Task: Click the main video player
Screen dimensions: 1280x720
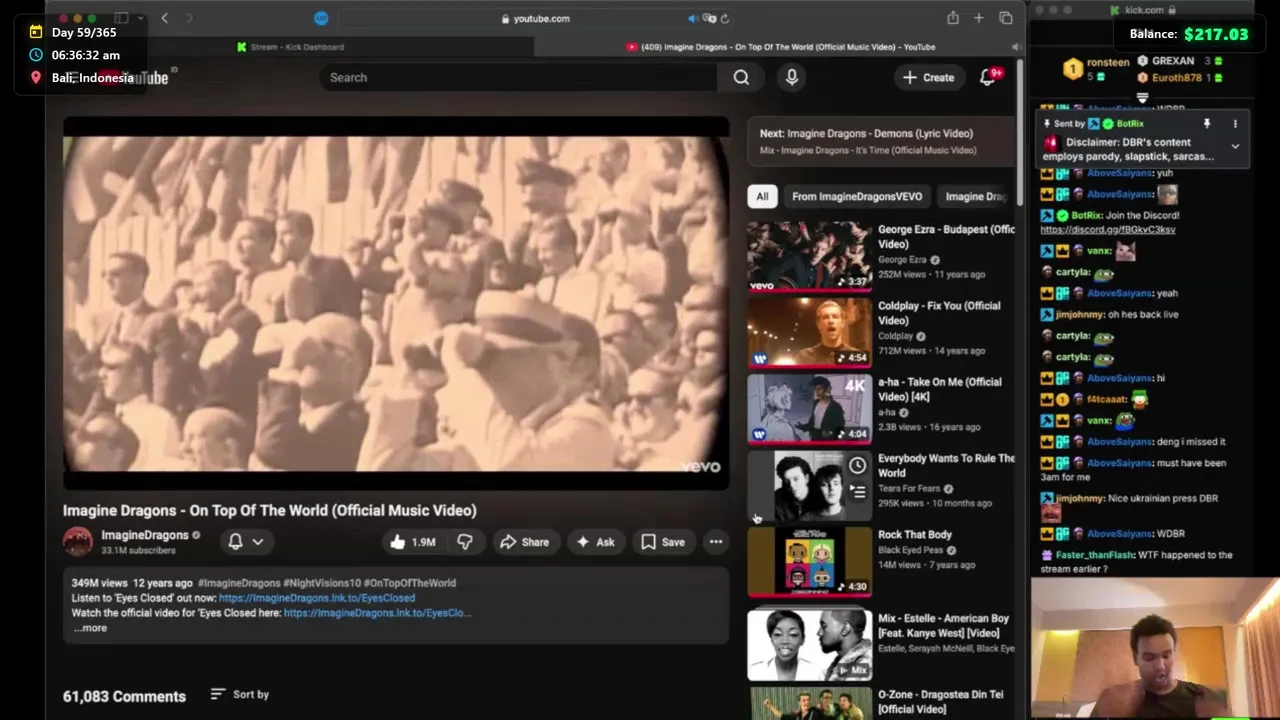Action: 396,303
